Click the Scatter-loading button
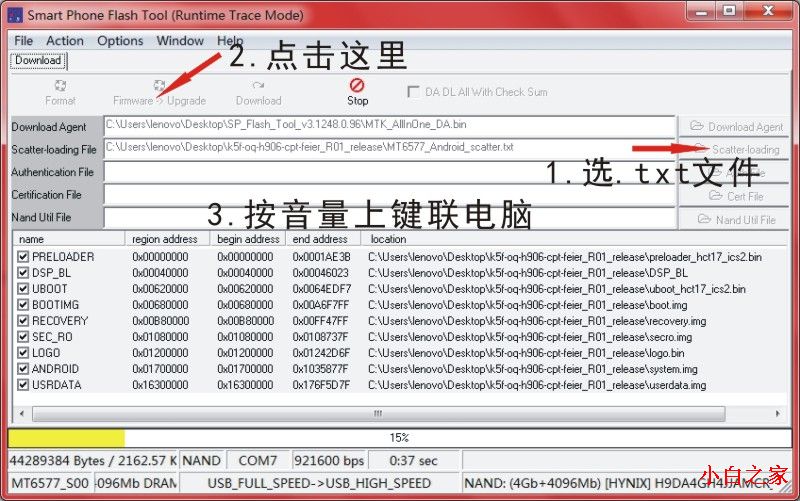The image size is (800, 501). [733, 149]
